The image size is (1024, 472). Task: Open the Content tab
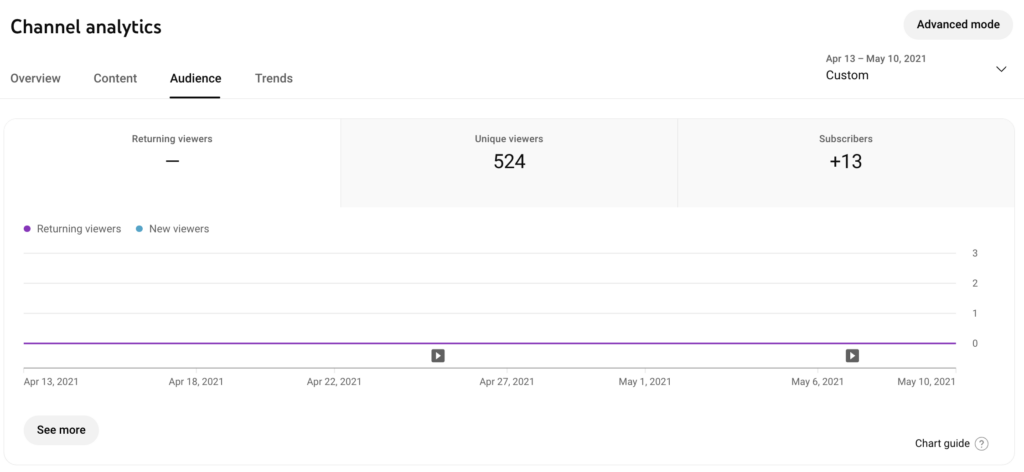(x=115, y=78)
